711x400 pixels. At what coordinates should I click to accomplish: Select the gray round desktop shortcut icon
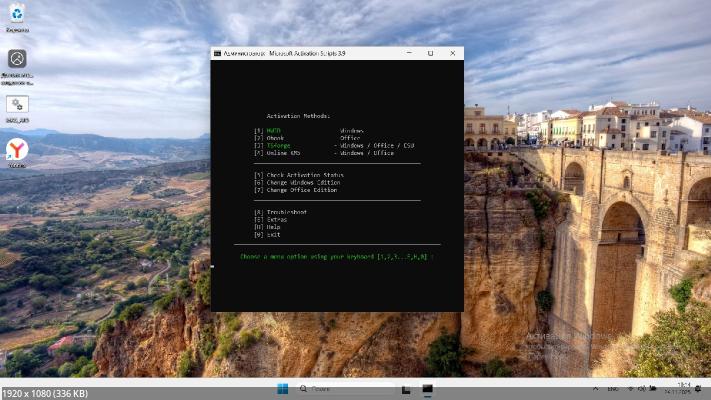click(x=17, y=59)
